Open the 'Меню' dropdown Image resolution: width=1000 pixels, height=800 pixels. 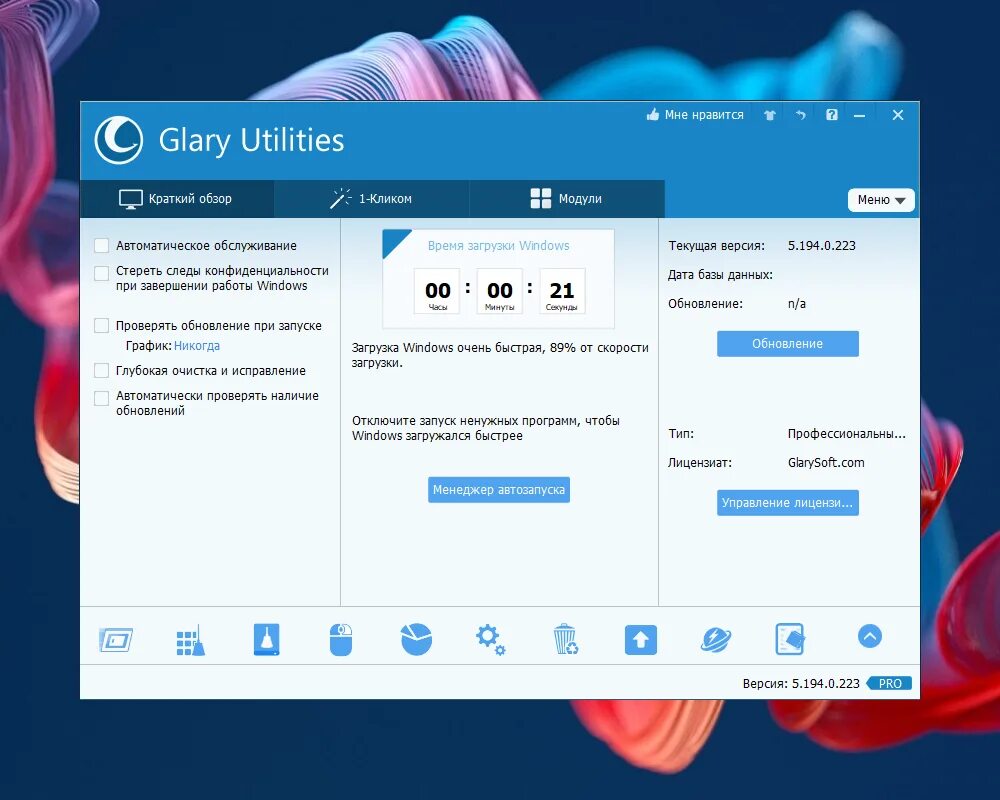click(881, 200)
